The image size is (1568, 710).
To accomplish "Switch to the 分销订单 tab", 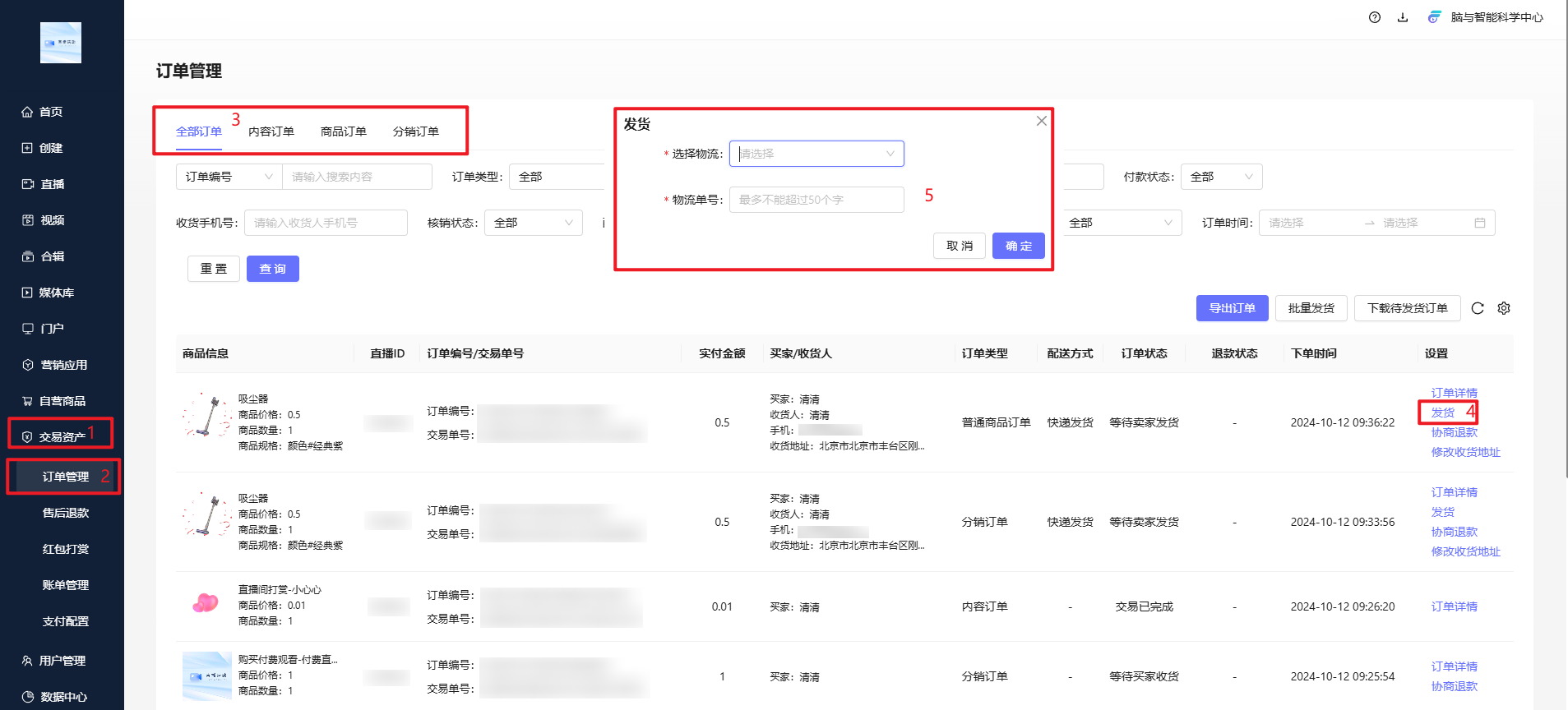I will (415, 131).
